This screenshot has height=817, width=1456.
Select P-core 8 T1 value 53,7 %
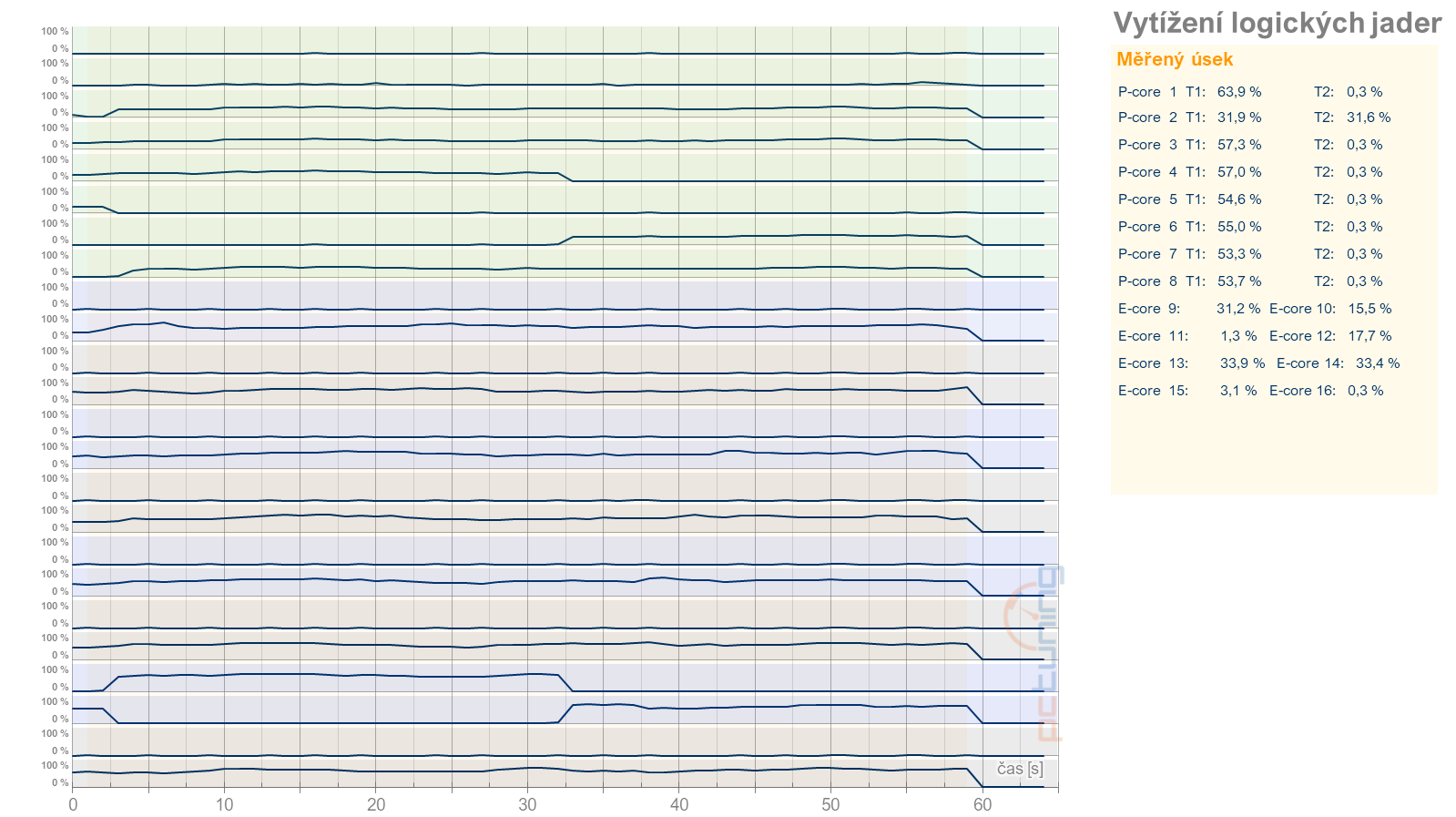click(x=1239, y=281)
